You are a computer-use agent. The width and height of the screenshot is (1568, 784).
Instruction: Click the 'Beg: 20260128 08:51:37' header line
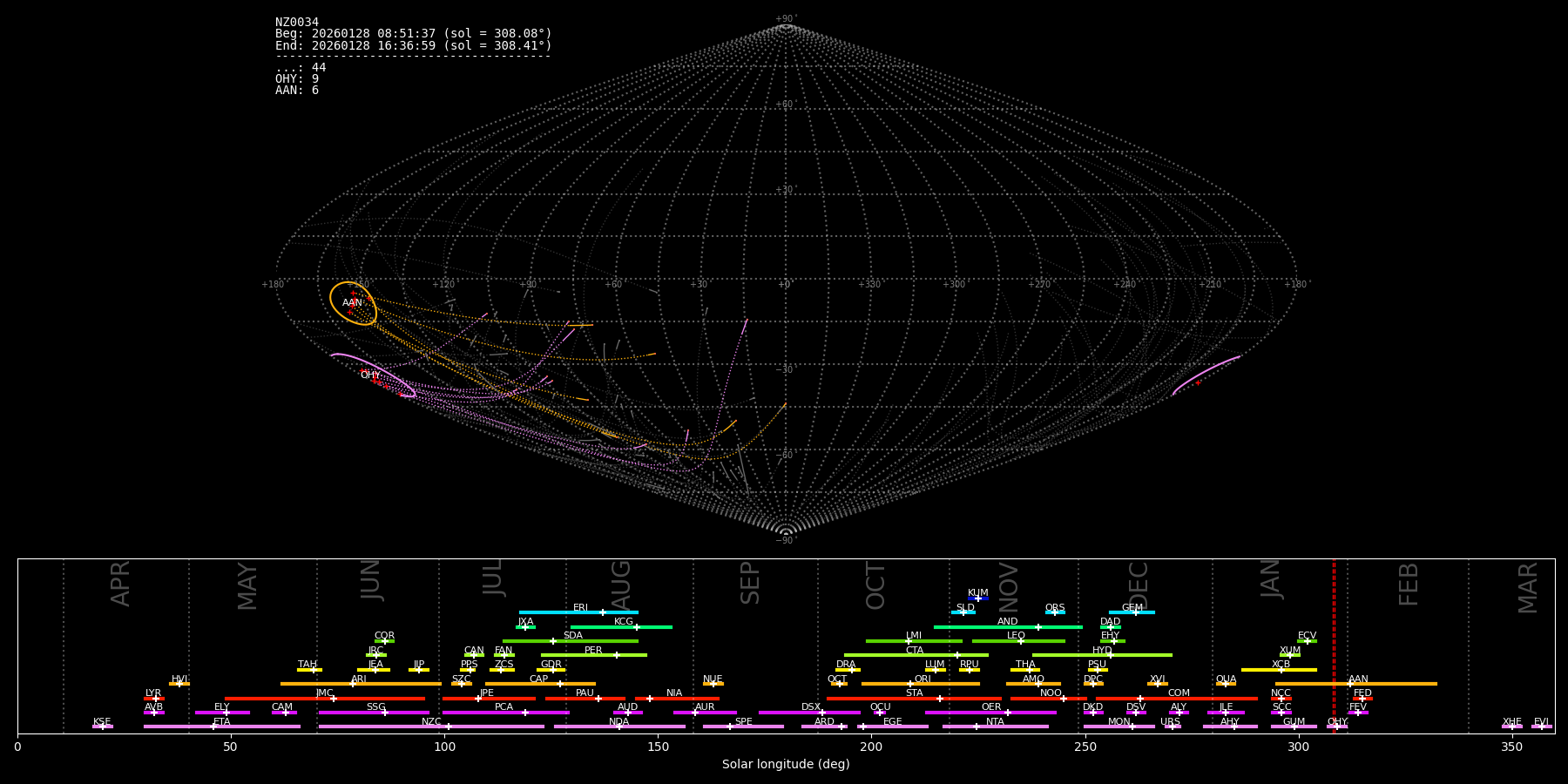pyautogui.click(x=414, y=33)
